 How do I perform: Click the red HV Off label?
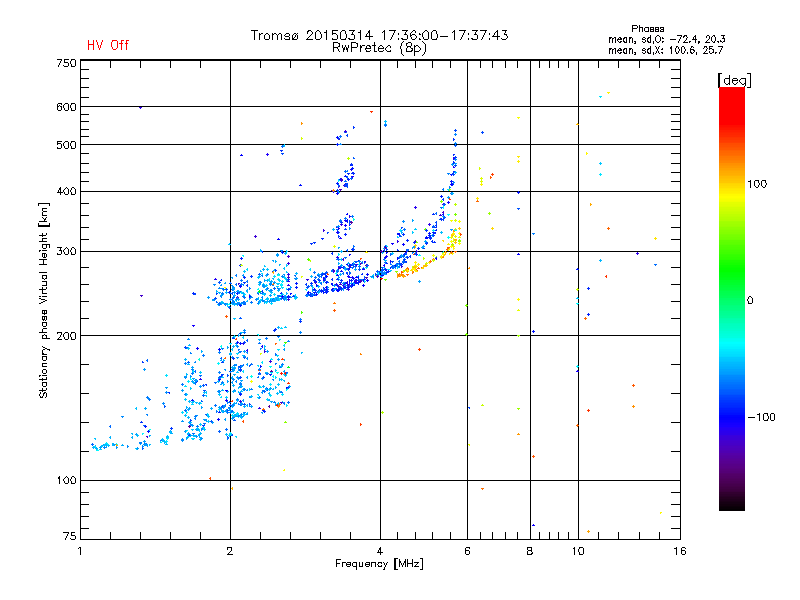pyautogui.click(x=108, y=45)
